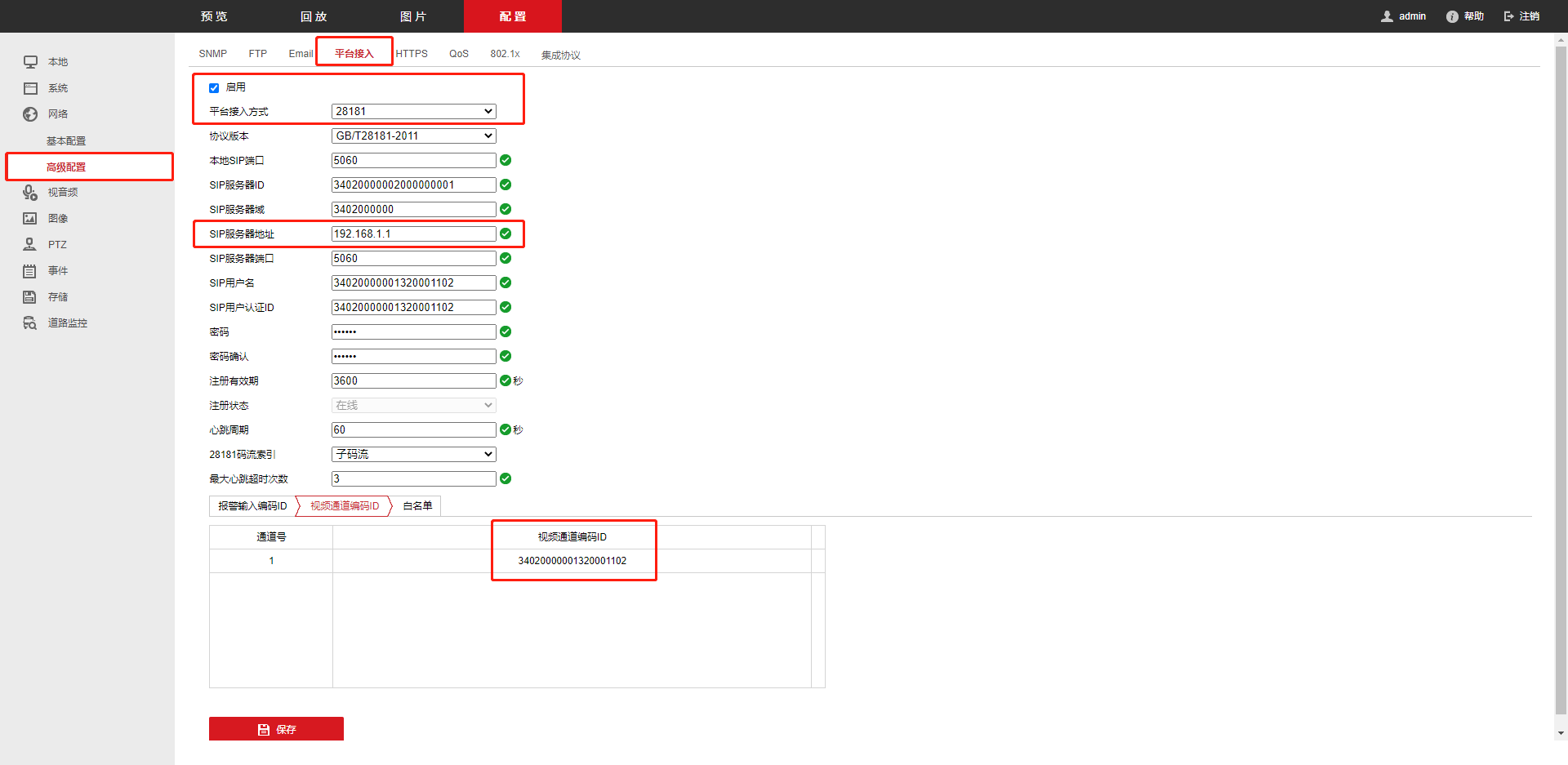Open the 平台接入方式 dropdown
The height and width of the screenshot is (765, 1568).
click(x=414, y=111)
